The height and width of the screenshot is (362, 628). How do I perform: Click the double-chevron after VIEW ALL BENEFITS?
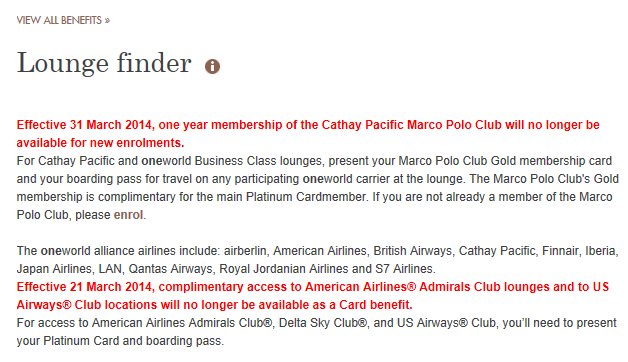pos(107,21)
